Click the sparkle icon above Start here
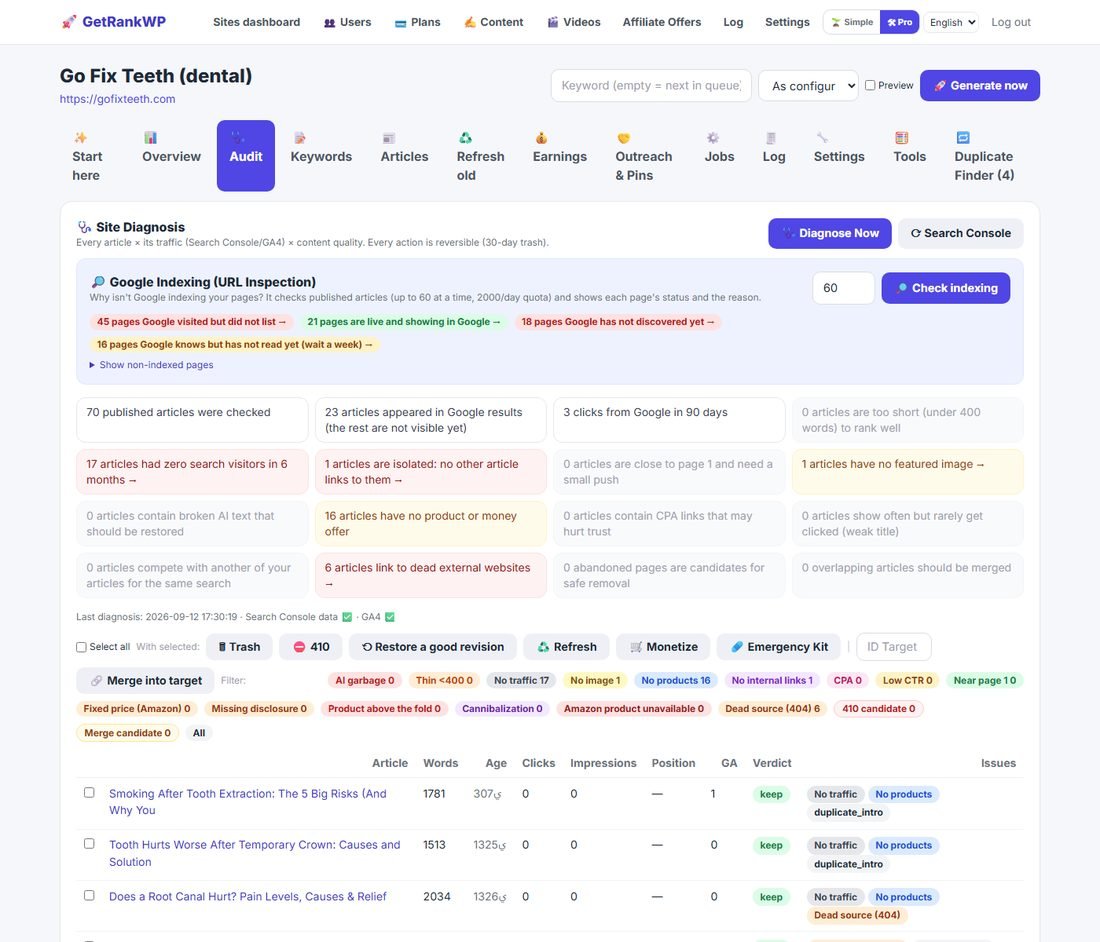1100x942 pixels. (x=81, y=137)
